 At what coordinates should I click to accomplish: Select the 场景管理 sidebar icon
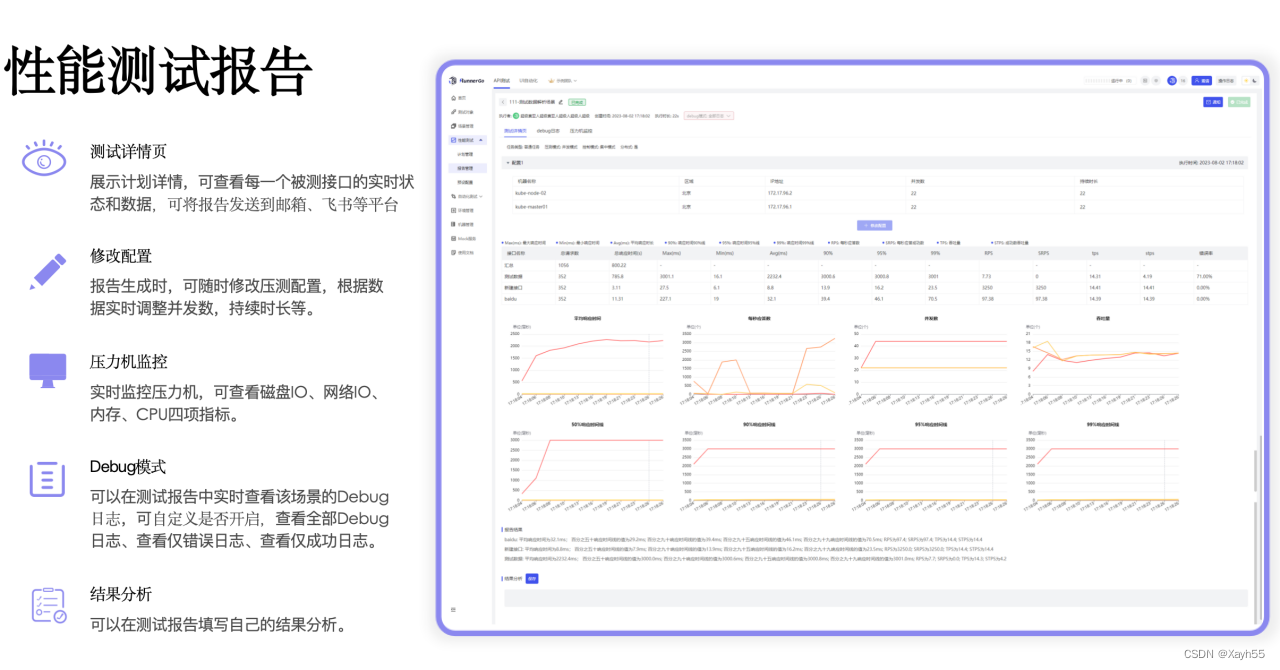click(453, 127)
